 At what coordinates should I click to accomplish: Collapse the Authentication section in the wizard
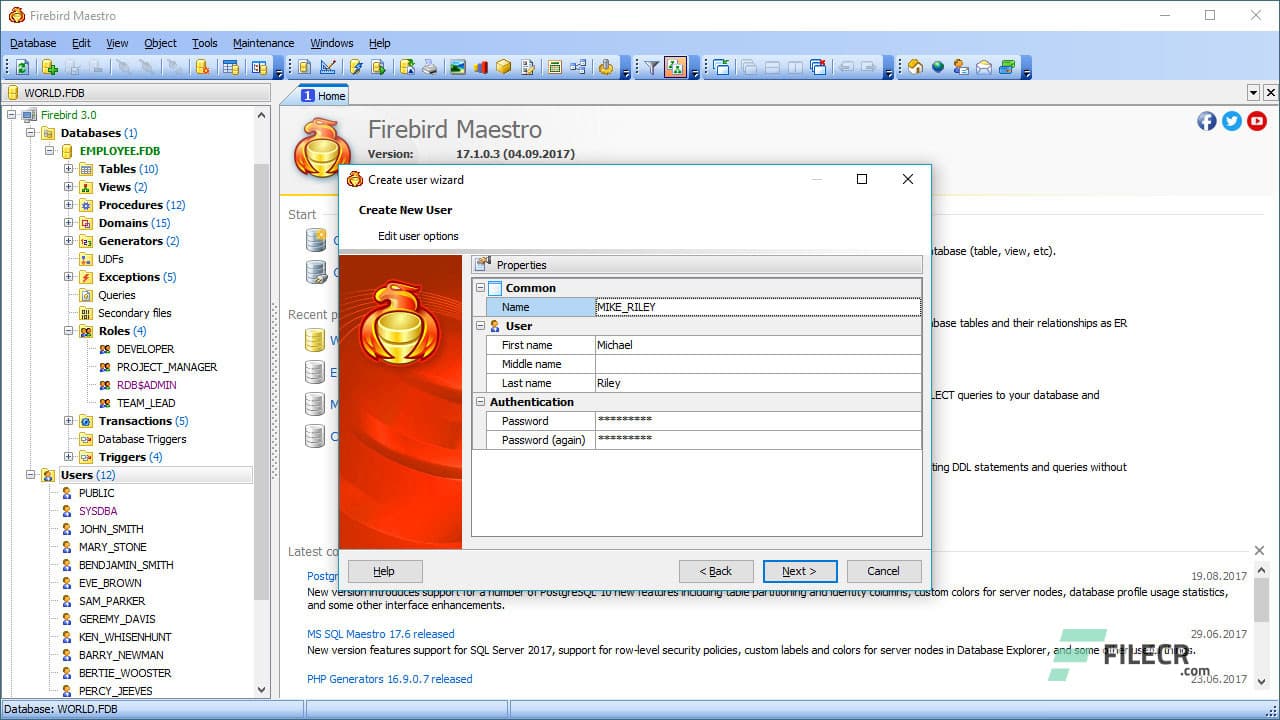tap(481, 401)
